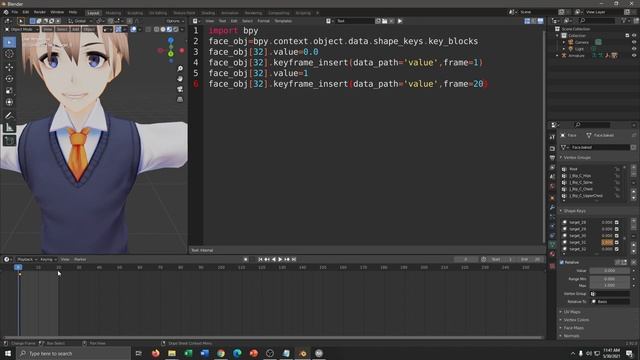The image size is (640, 360).
Task: Select the Transform tool in the viewport toolbar
Action: (x=9, y=102)
